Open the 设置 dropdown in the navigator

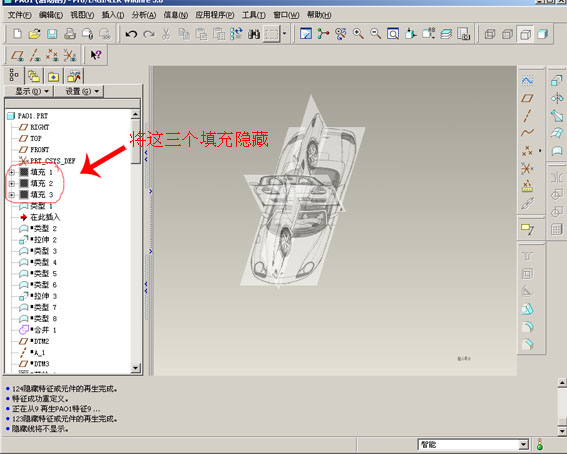coord(80,91)
